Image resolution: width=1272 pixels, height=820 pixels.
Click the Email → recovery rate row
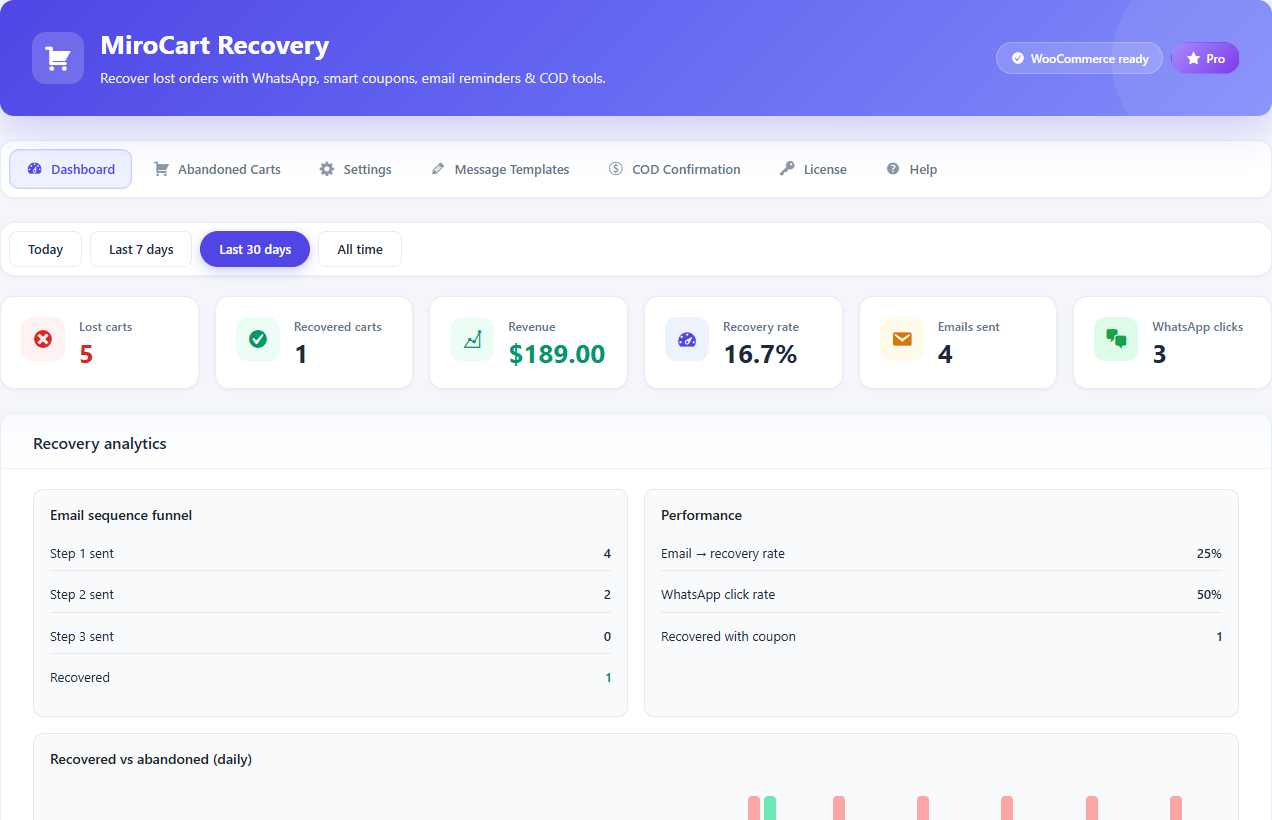click(941, 553)
